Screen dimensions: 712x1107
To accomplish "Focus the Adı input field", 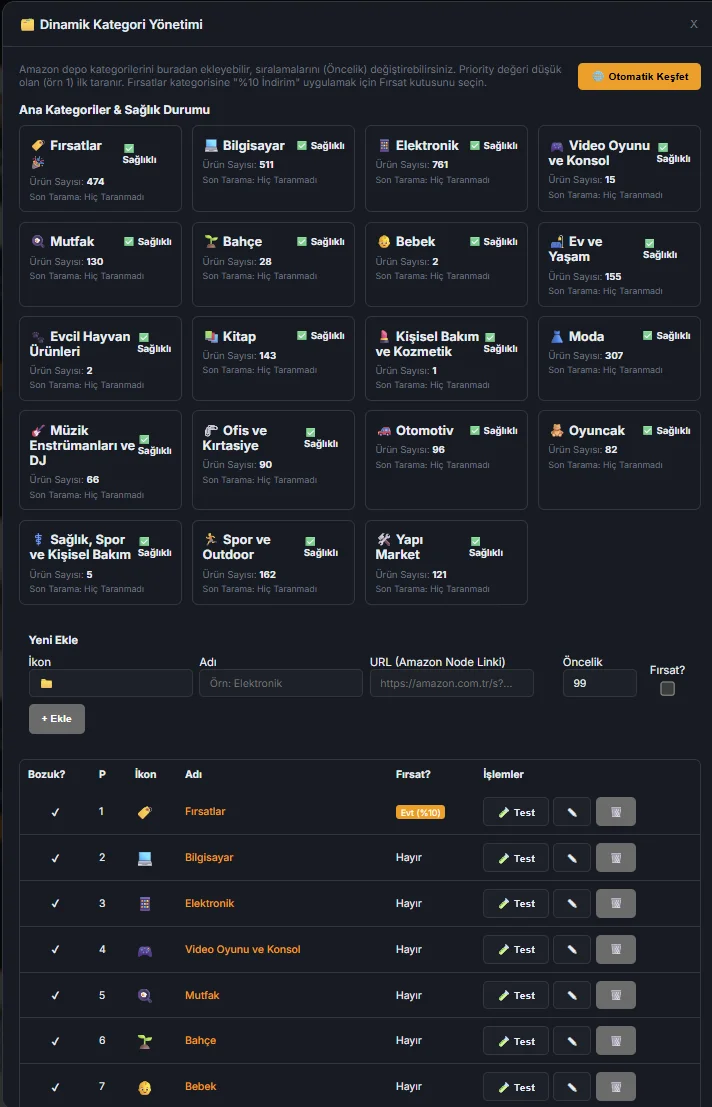I will pos(281,683).
